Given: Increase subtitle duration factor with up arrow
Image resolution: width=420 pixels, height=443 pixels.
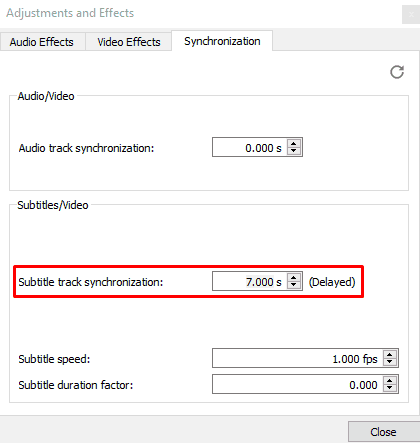Looking at the screenshot, I should [x=390, y=380].
